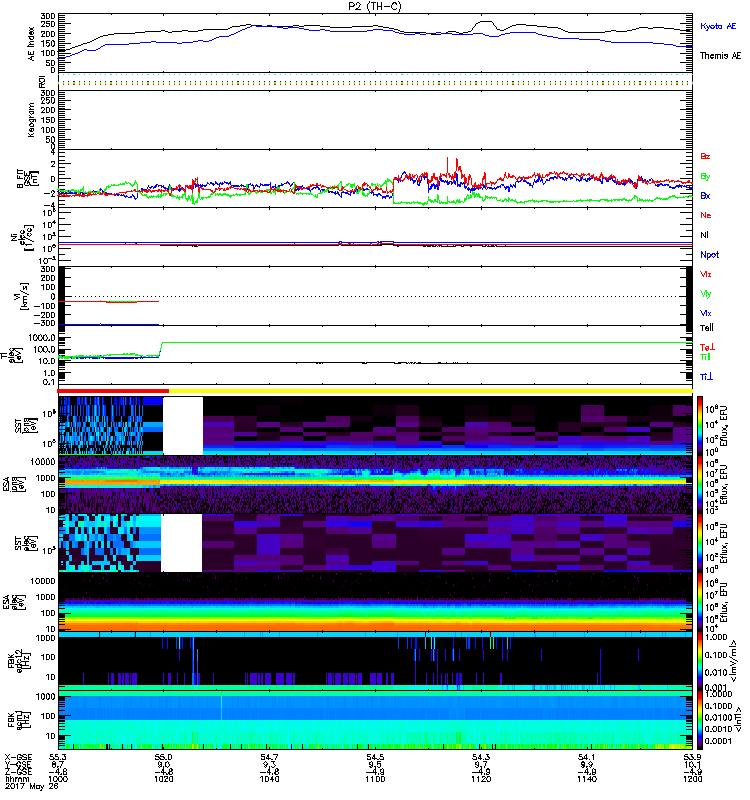Select the Kyoto AE legend label
The height and width of the screenshot is (800, 750).
point(718,26)
